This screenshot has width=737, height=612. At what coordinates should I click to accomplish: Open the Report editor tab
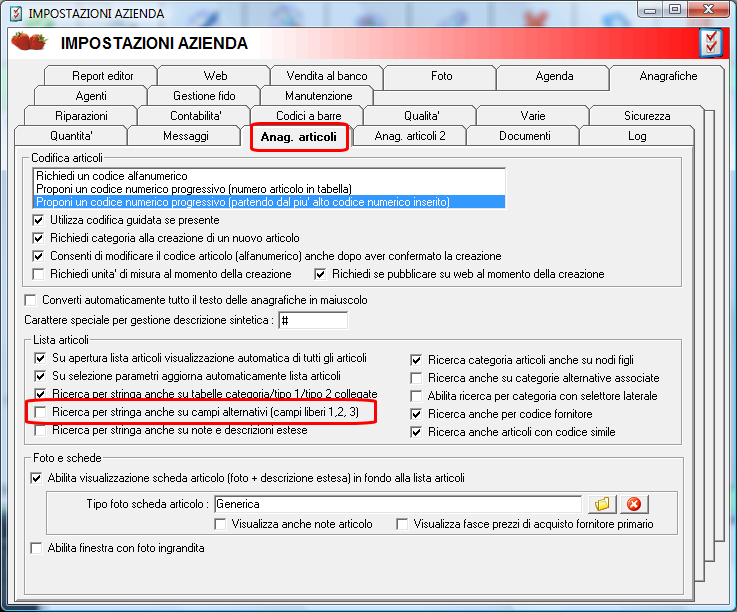tap(102, 76)
